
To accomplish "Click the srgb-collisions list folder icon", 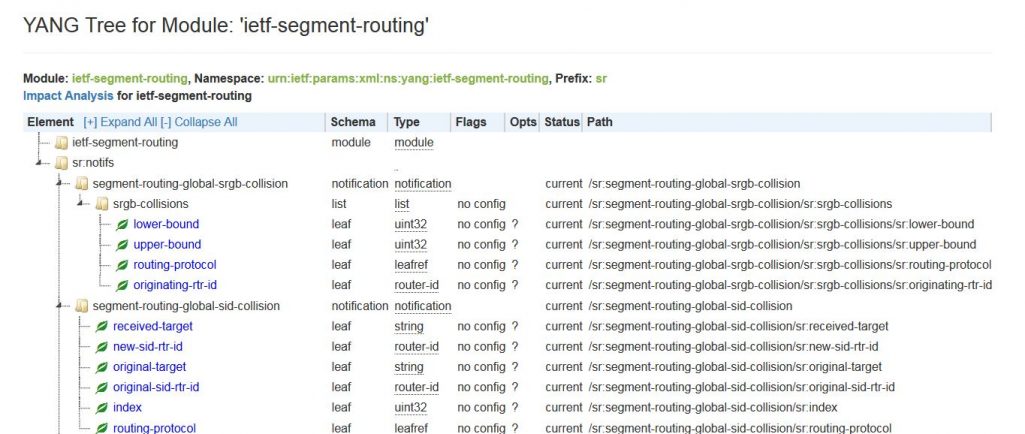I will (102, 204).
